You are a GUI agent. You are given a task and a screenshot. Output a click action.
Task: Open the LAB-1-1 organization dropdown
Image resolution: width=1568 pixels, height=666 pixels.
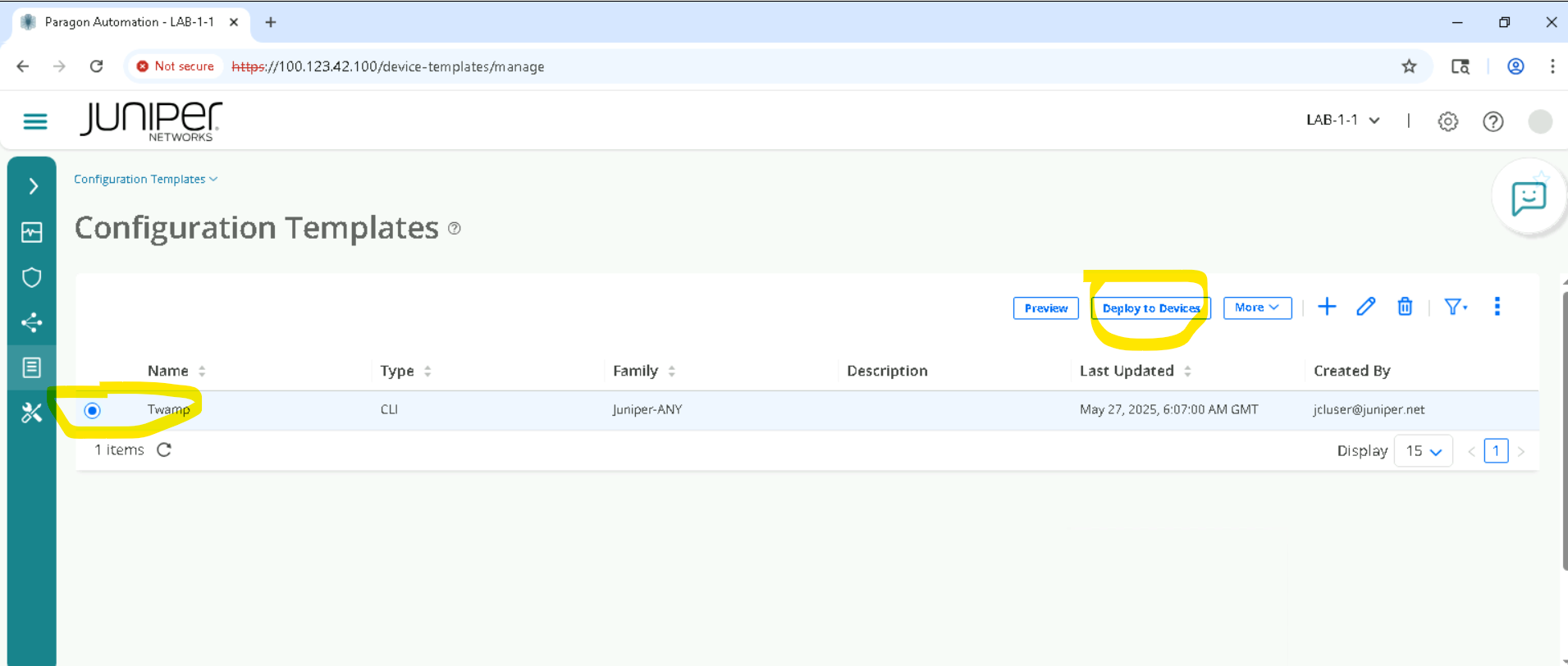pos(1342,120)
